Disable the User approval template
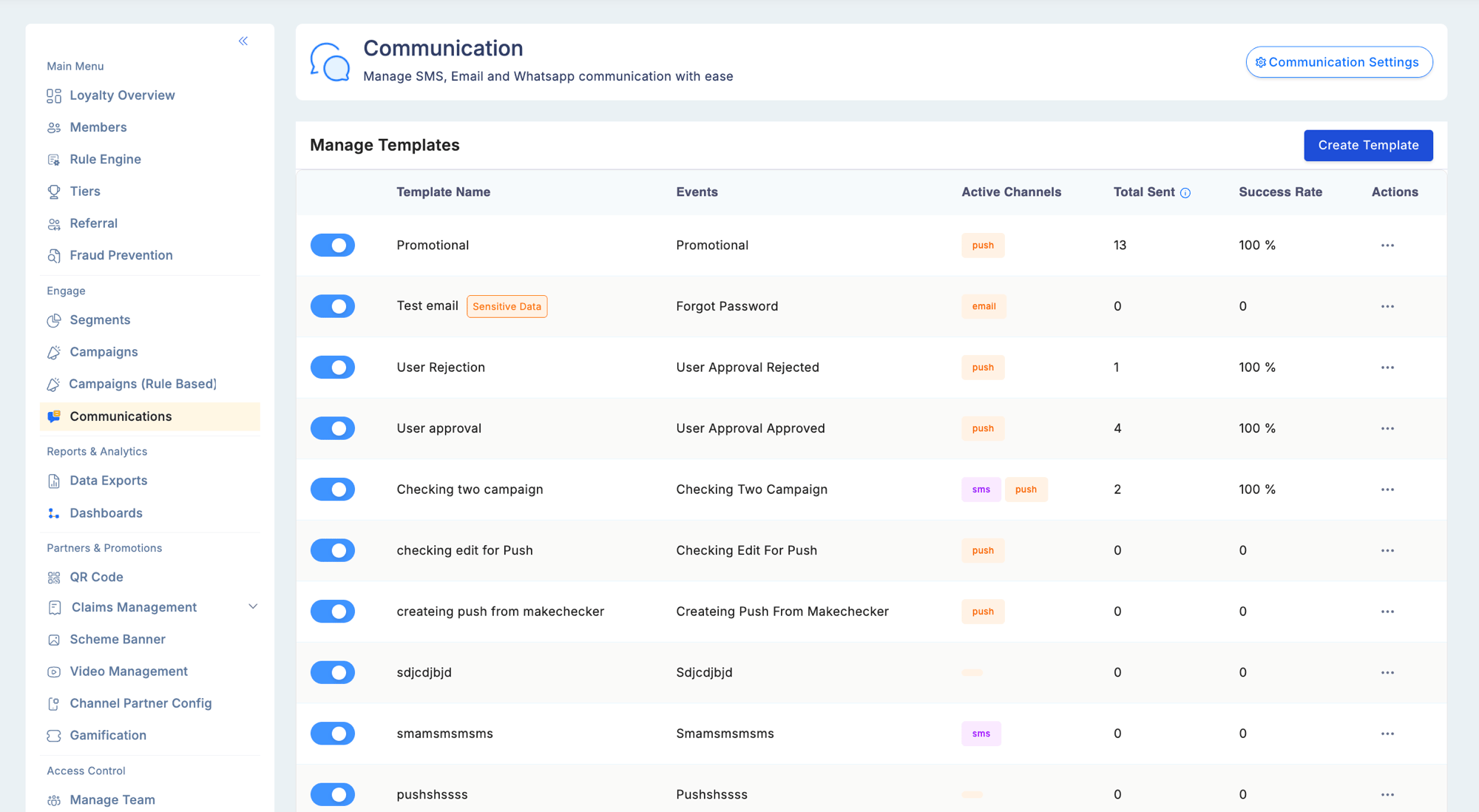This screenshot has width=1479, height=812. coord(333,428)
